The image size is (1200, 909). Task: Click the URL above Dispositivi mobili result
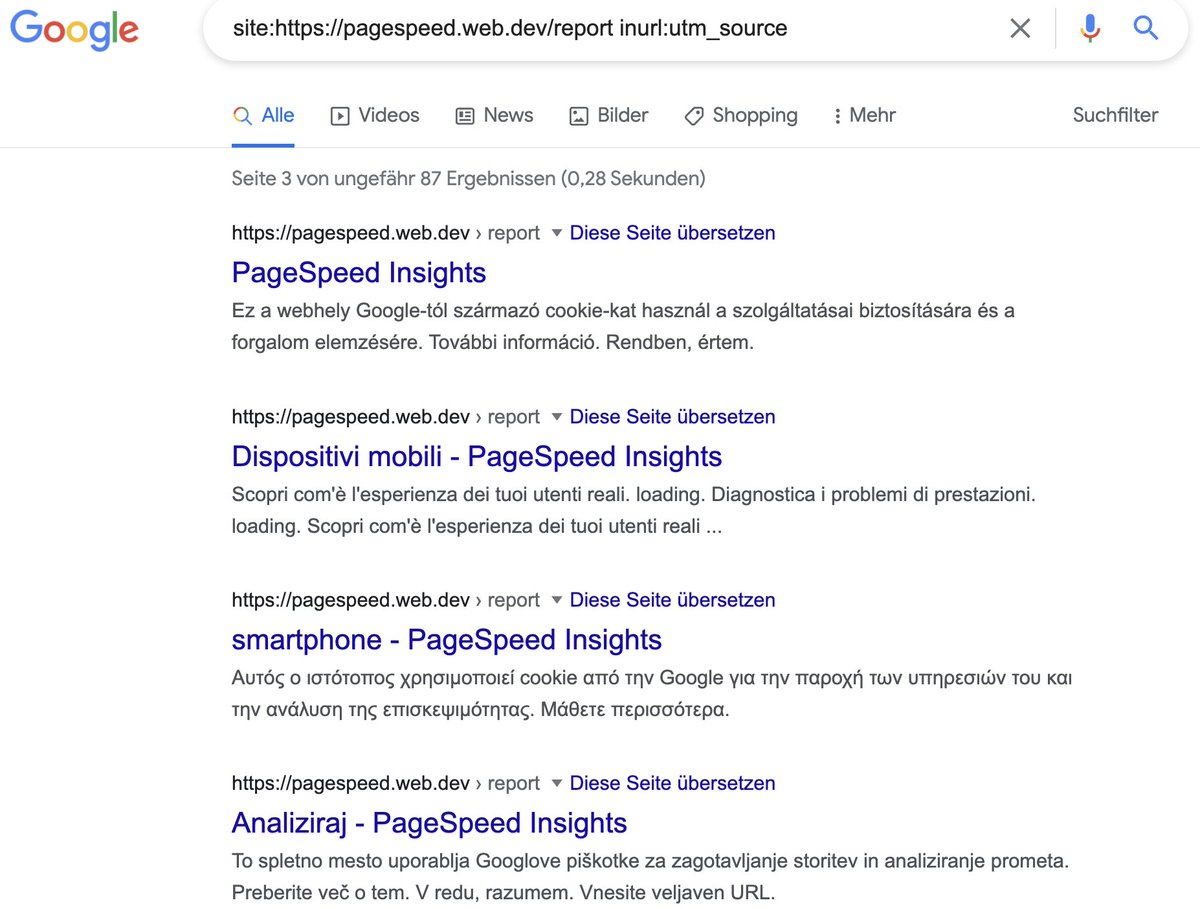[x=386, y=416]
